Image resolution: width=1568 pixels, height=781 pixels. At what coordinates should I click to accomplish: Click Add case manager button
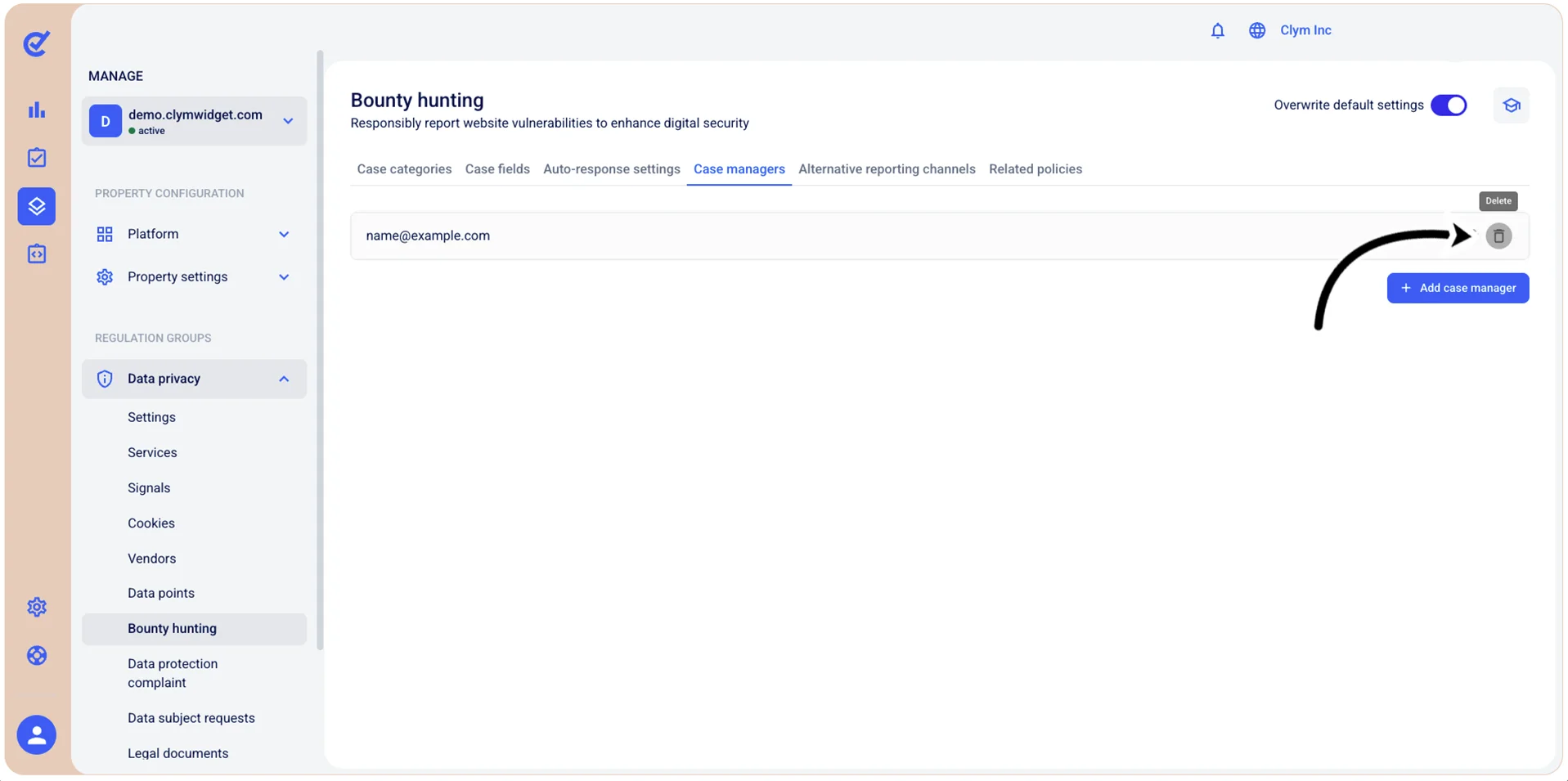[1458, 288]
